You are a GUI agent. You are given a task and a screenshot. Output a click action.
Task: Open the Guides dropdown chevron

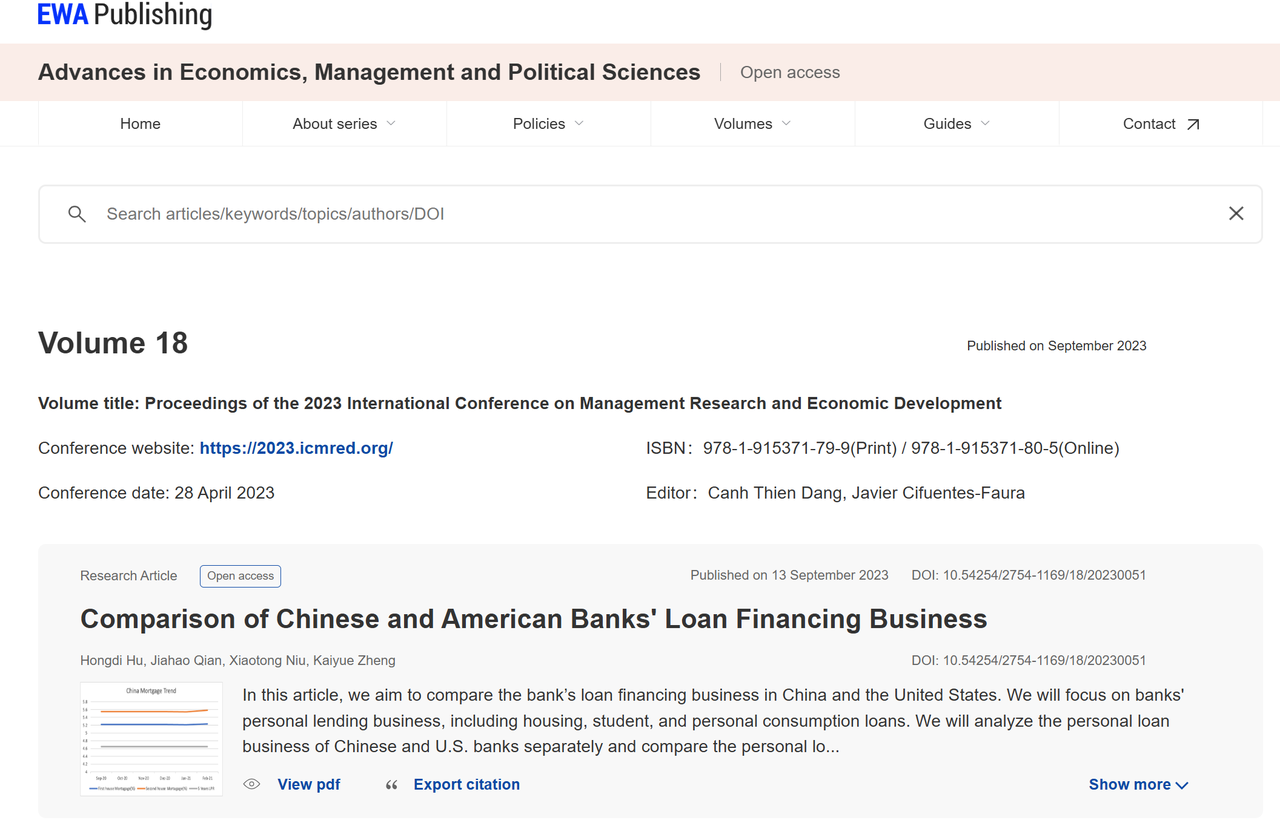[x=985, y=124]
